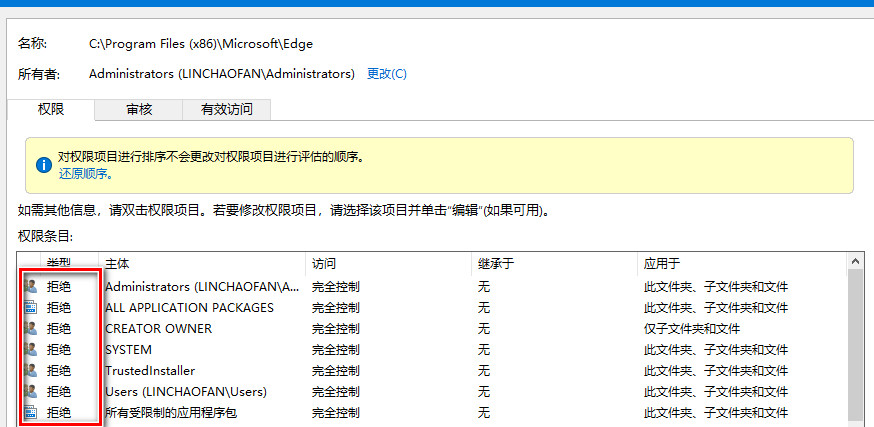Click the scroll-up arrow of the permissions list
874x427 pixels.
pyautogui.click(x=857, y=262)
